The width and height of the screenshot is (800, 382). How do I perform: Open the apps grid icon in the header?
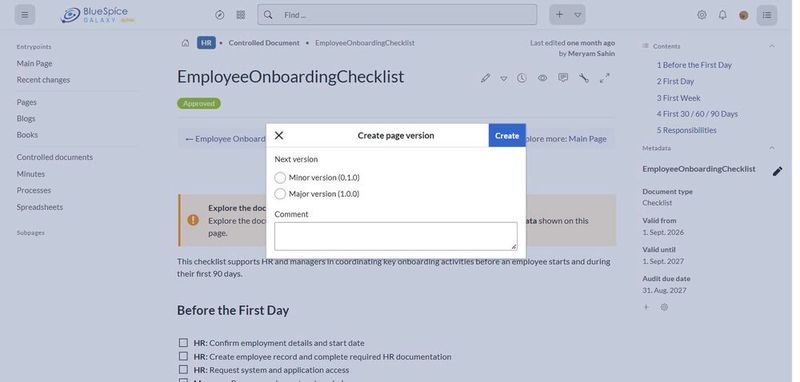(x=241, y=15)
